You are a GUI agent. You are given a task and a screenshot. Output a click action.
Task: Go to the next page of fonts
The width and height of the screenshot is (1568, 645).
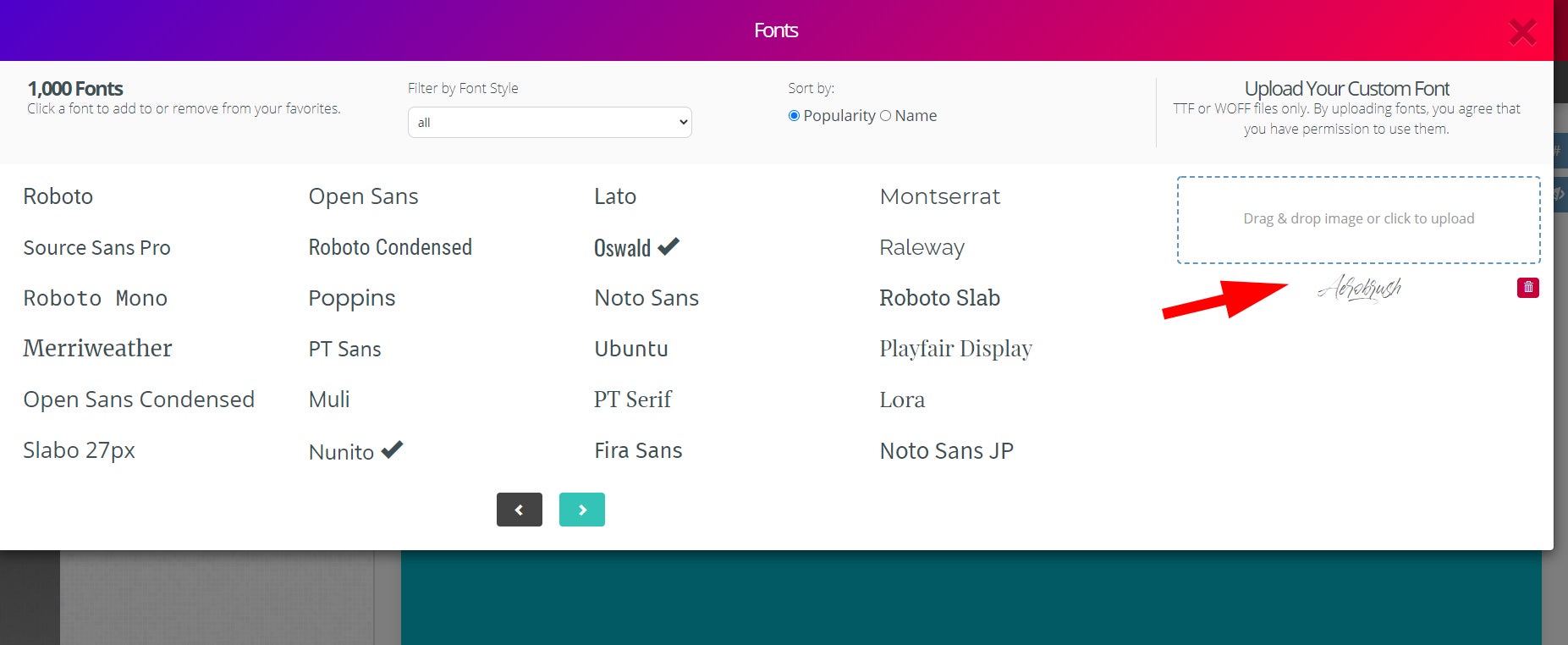581,510
